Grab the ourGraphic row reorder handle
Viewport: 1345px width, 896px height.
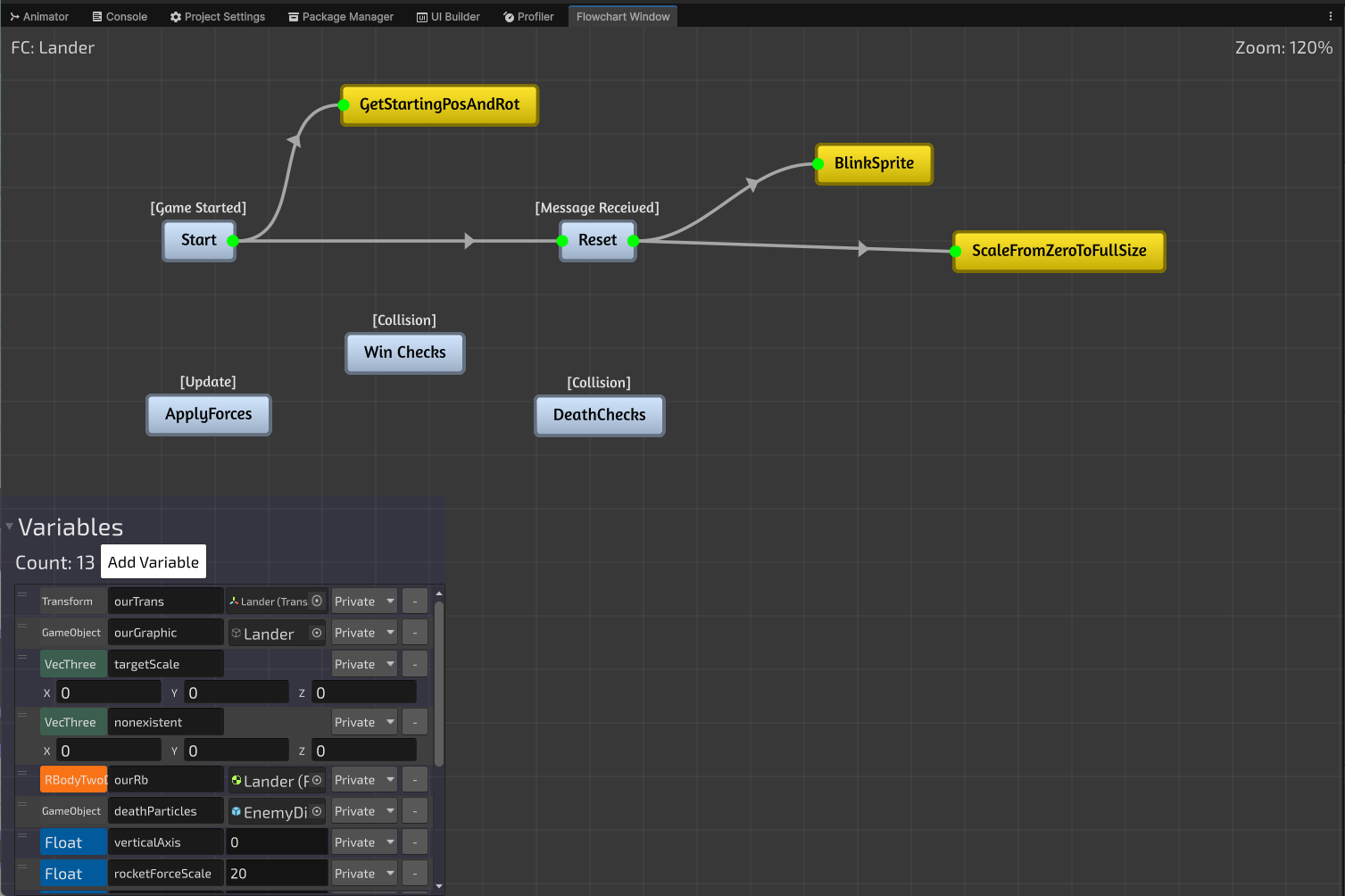click(23, 626)
